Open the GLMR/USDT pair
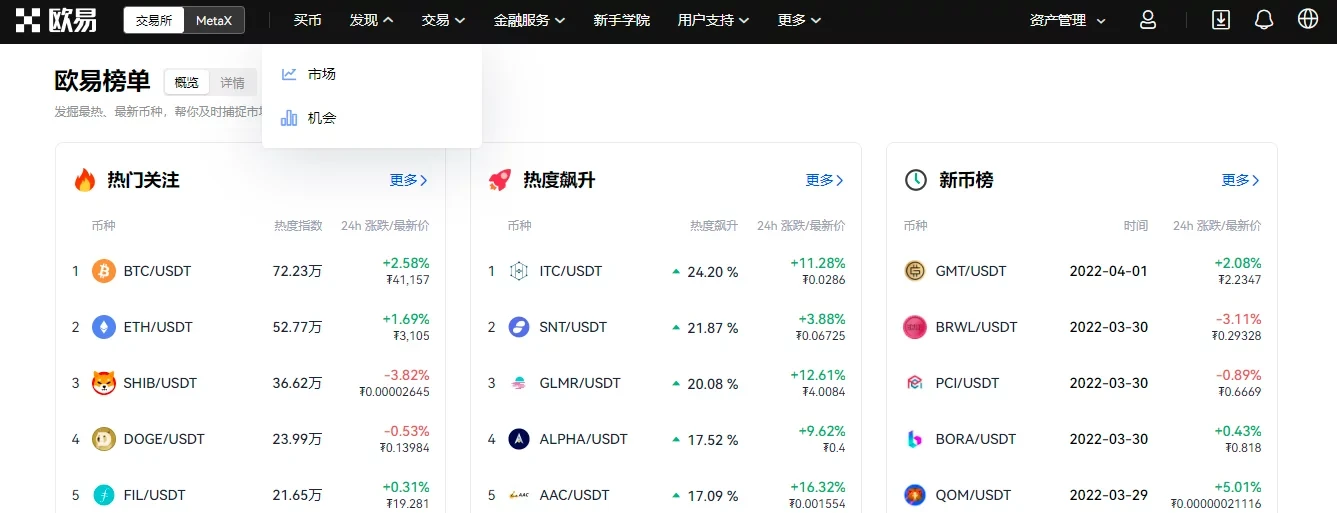This screenshot has width=1337, height=513. point(580,383)
